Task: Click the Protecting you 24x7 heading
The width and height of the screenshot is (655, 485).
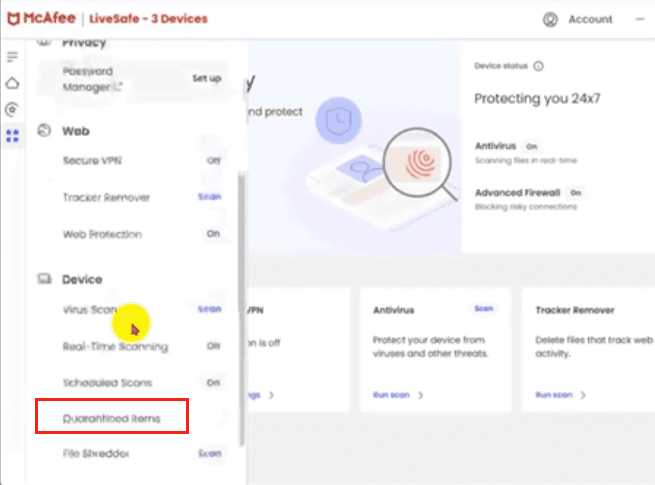Action: click(537, 99)
